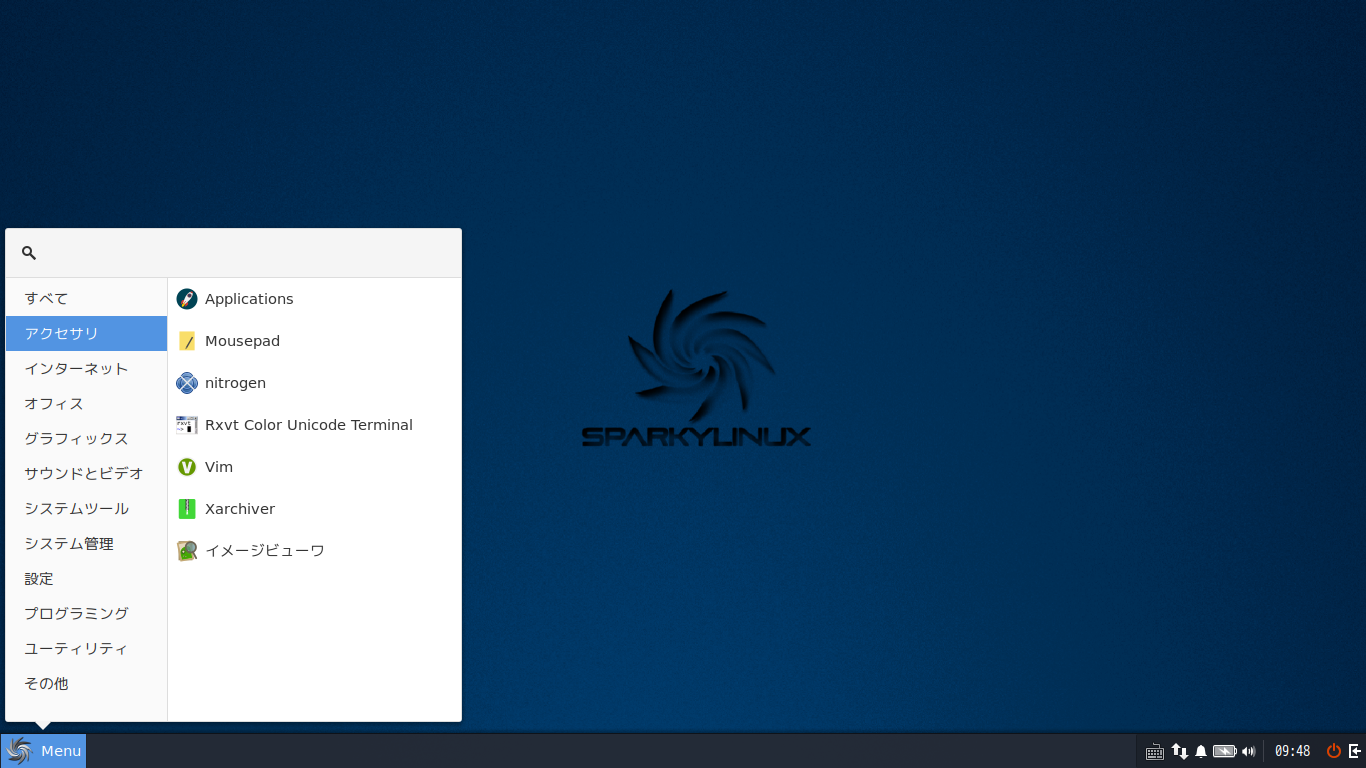The image size is (1366, 768).
Task: Click the nitrogen wallpaper icon
Action: (187, 383)
